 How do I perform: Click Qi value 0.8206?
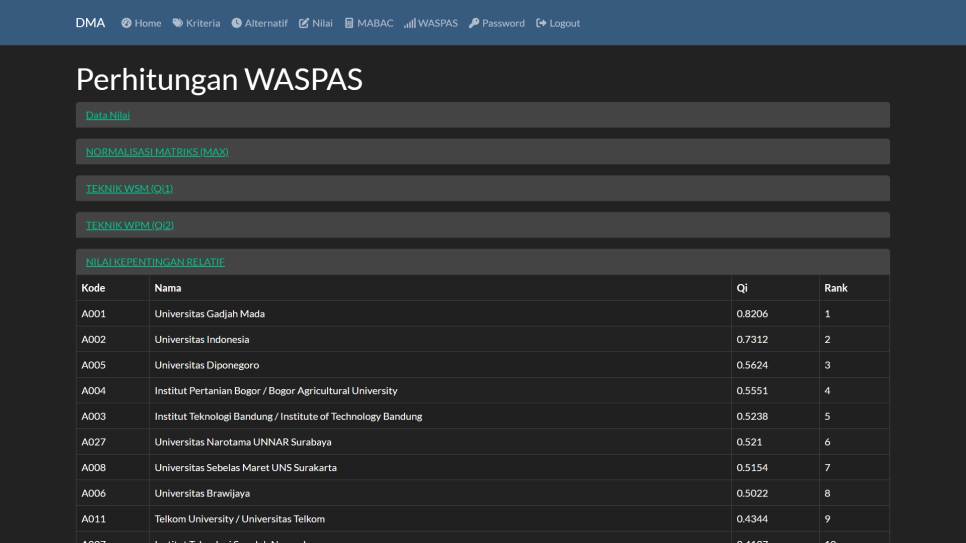[x=752, y=314]
